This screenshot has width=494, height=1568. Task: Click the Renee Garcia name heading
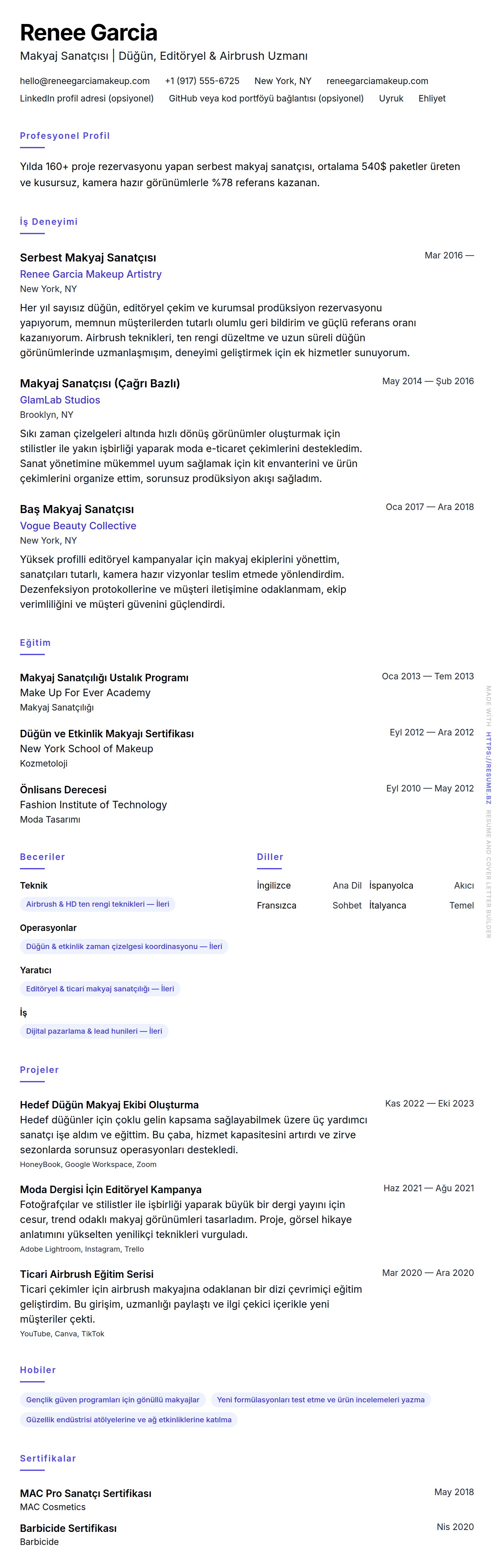pyautogui.click(x=89, y=32)
